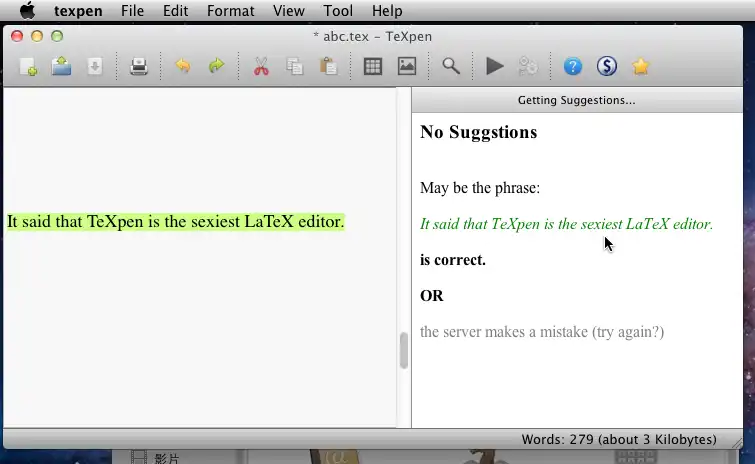Screen dimensions: 755x464
Task: Open the View menu
Action: (288, 11)
